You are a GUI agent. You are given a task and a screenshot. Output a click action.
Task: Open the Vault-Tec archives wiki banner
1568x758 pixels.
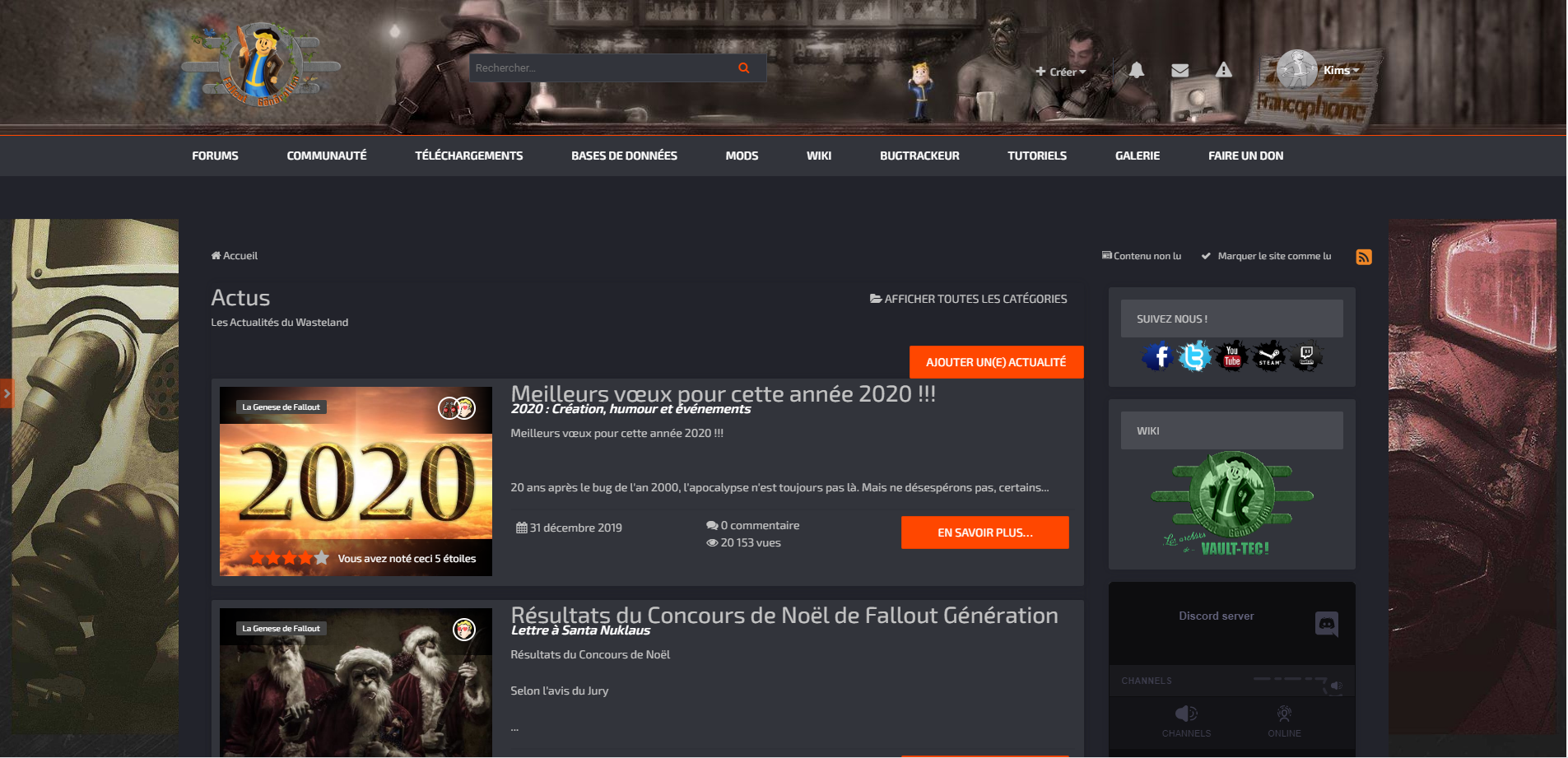(x=1231, y=504)
